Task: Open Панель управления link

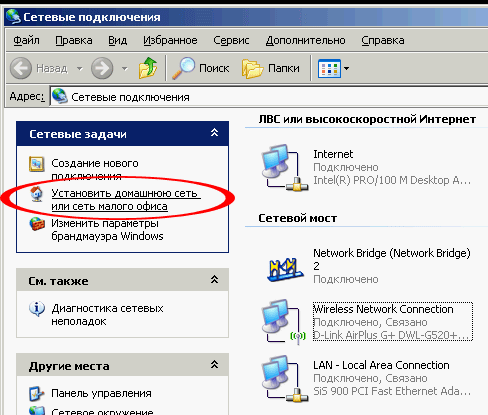Action: click(x=101, y=393)
